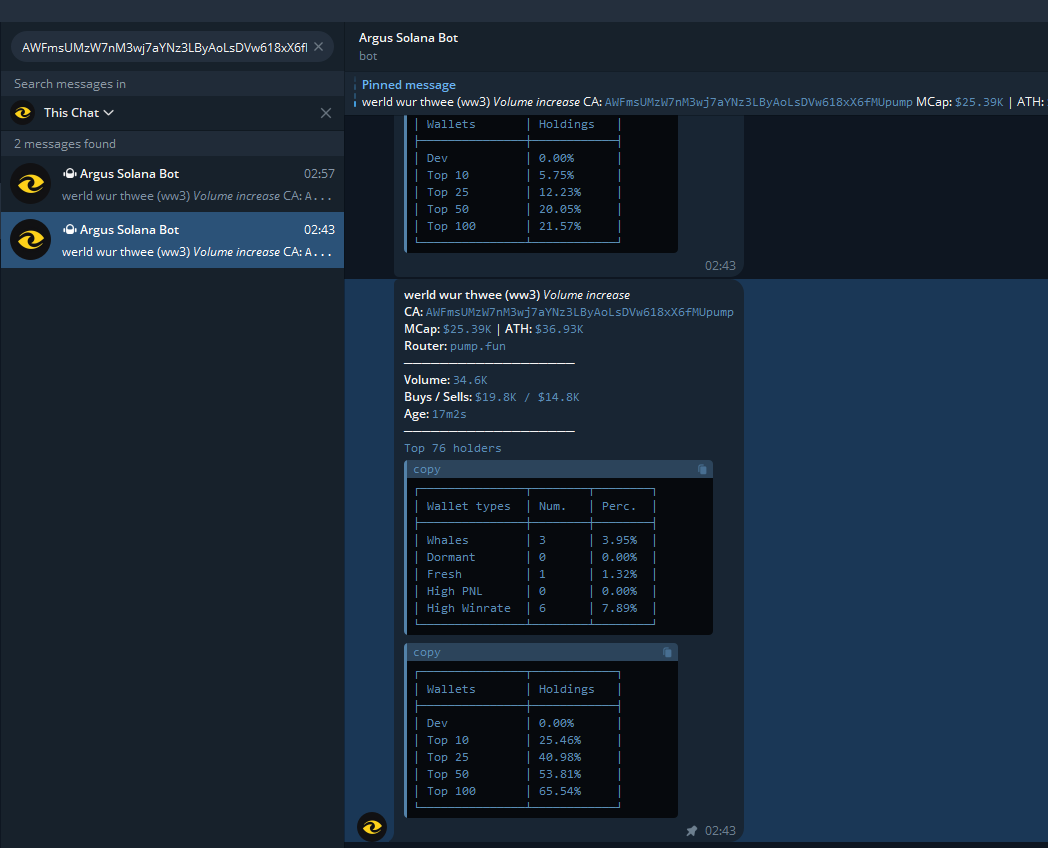Open the 02:43 Argus Solana Bot result
1048x848 pixels.
click(x=172, y=241)
